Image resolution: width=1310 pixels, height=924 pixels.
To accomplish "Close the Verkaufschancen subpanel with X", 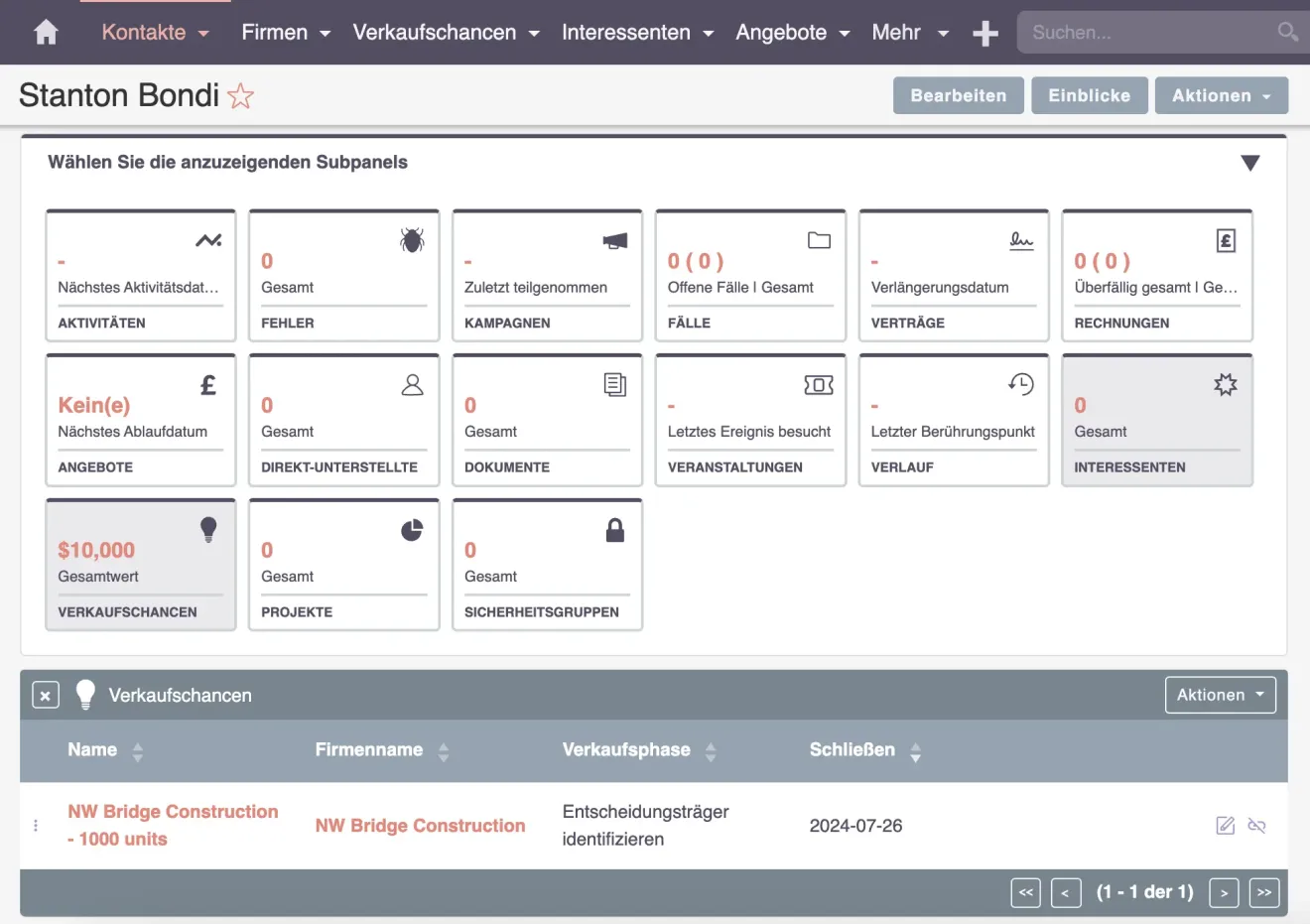I will tap(46, 696).
